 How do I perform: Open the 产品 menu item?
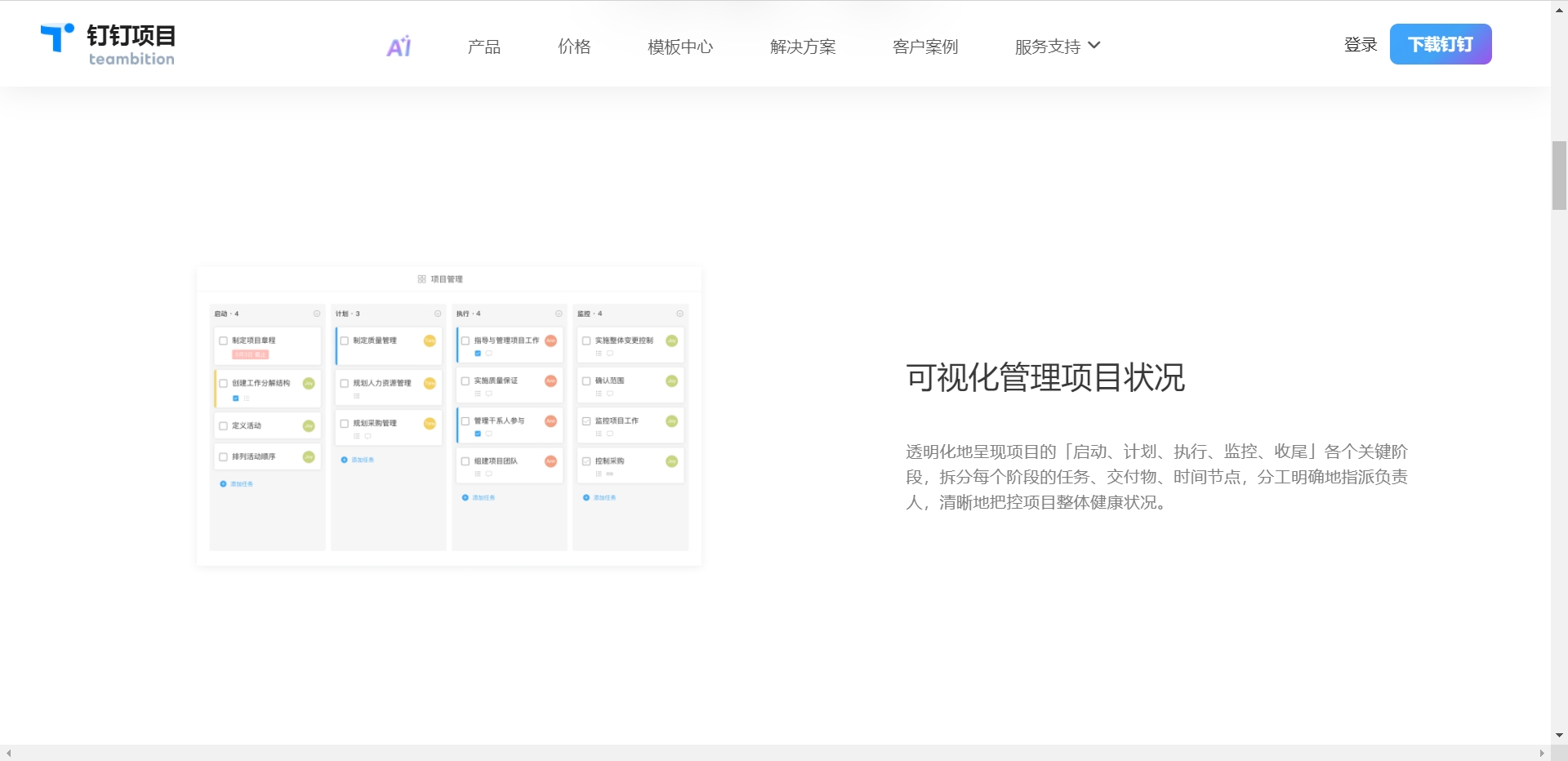coord(483,47)
